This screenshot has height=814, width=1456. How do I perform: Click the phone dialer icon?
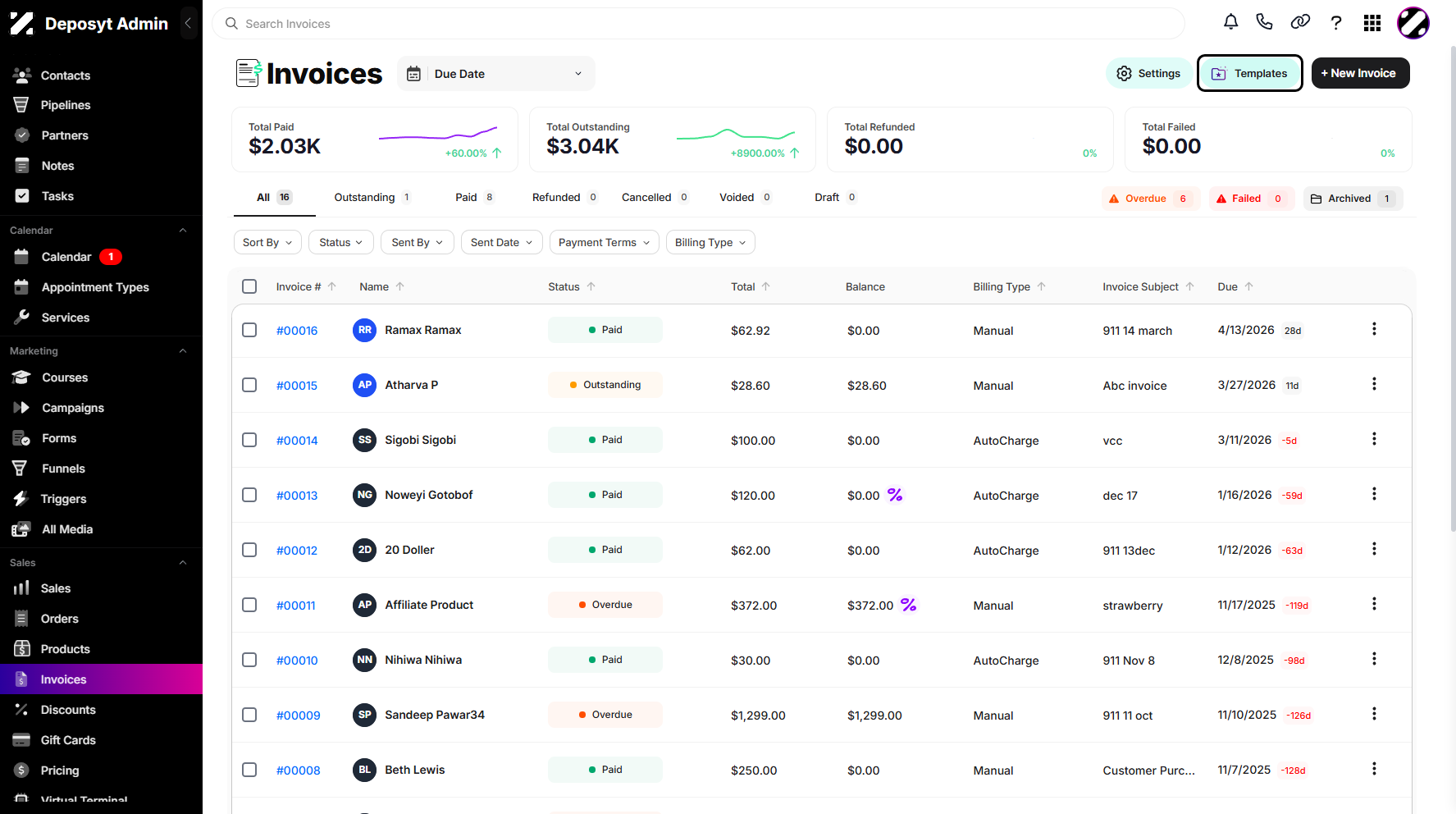1264,22
